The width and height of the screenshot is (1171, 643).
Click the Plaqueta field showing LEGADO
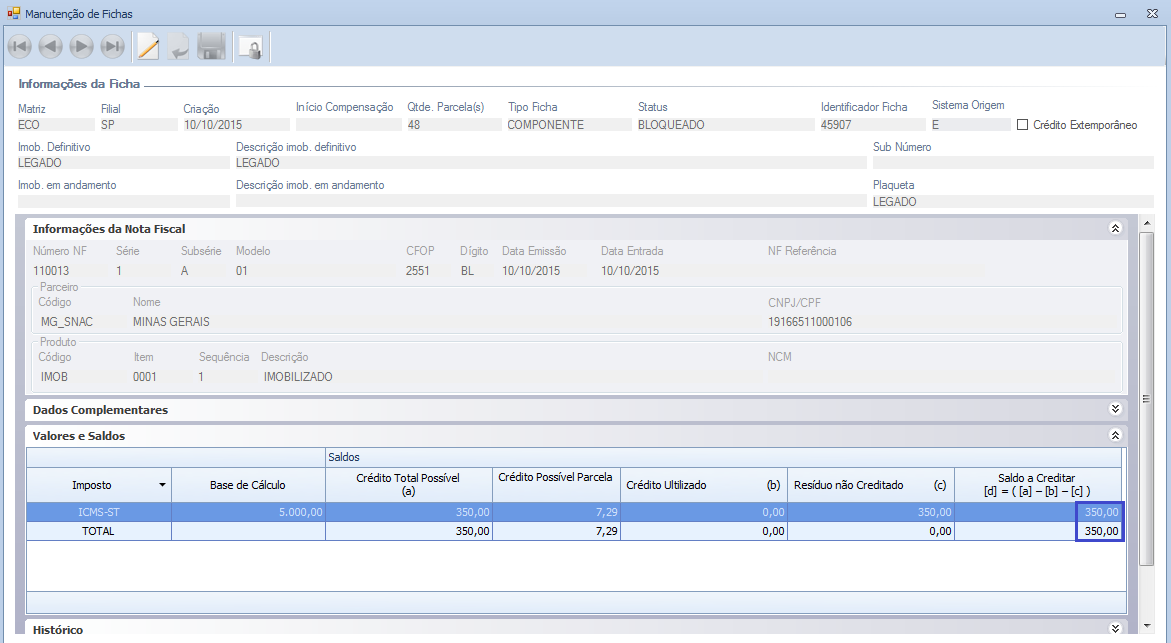pos(1012,202)
